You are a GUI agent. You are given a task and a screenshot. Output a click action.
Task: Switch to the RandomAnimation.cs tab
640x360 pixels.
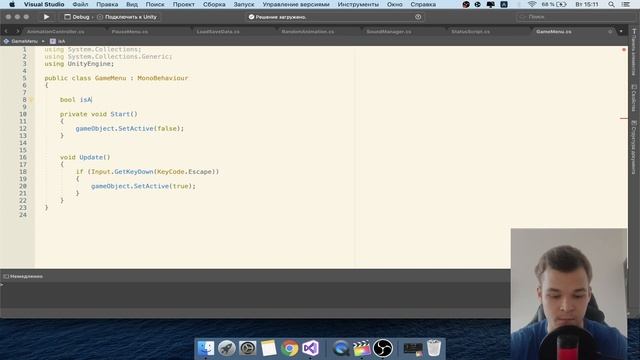307,31
